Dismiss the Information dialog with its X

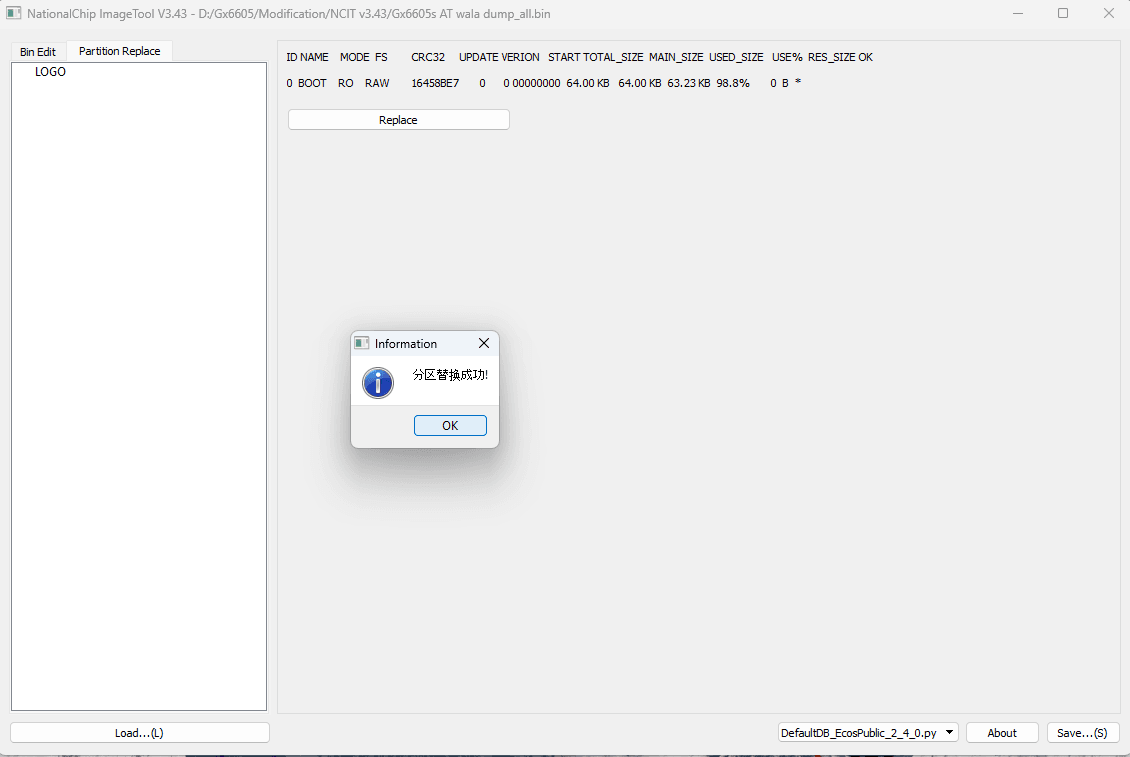(484, 343)
